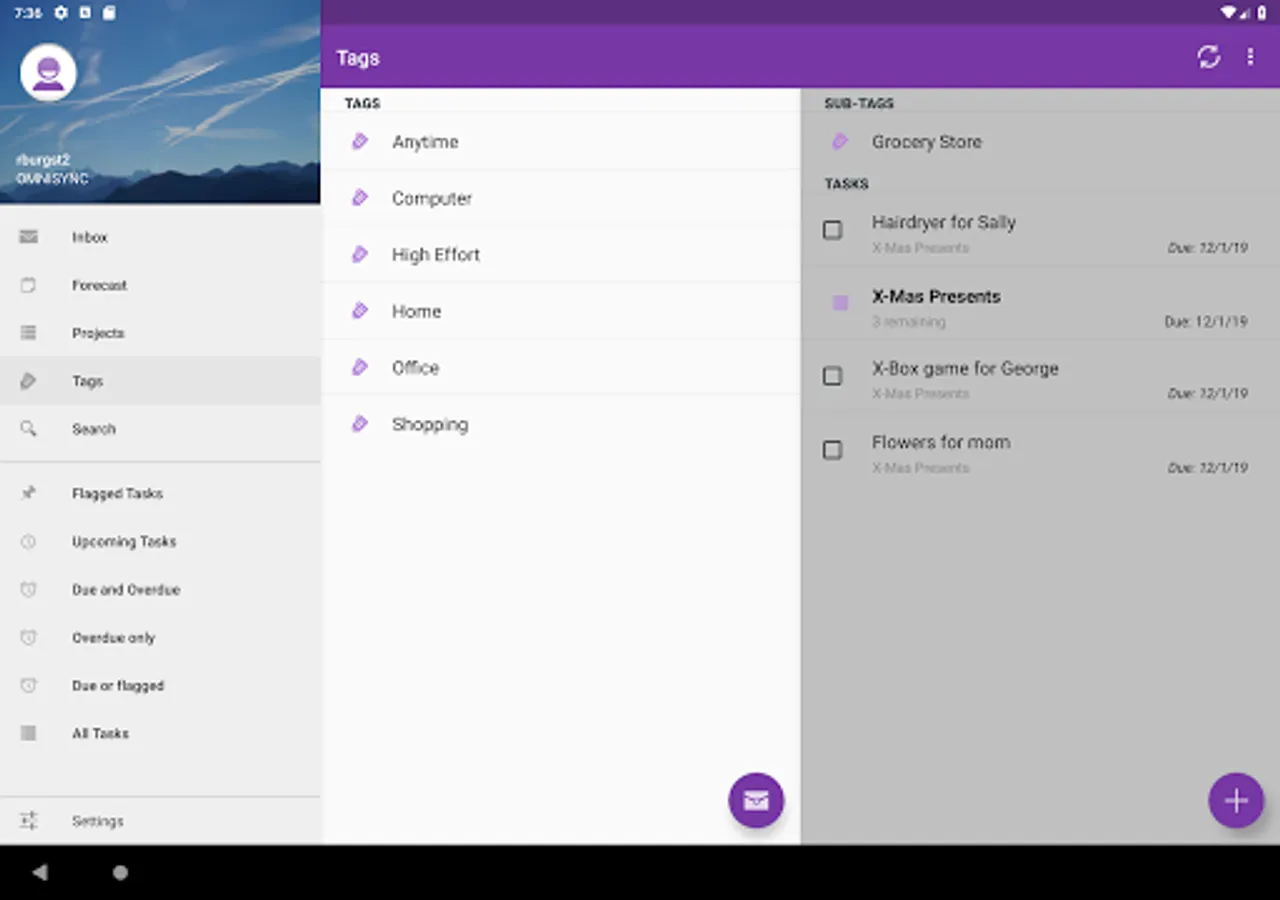The height and width of the screenshot is (900, 1280).
Task: Click the tag icon beside Grocery Store
Action: pyautogui.click(x=840, y=142)
